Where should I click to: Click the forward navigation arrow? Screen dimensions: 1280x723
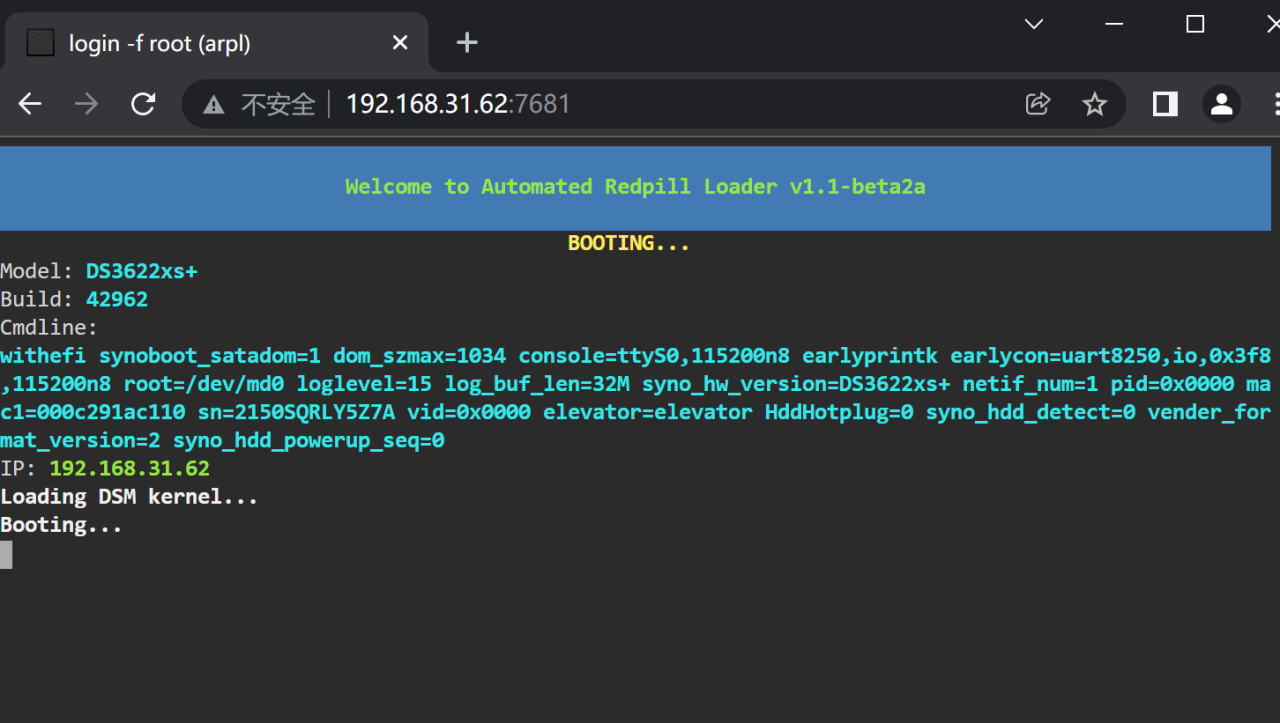pyautogui.click(x=85, y=103)
